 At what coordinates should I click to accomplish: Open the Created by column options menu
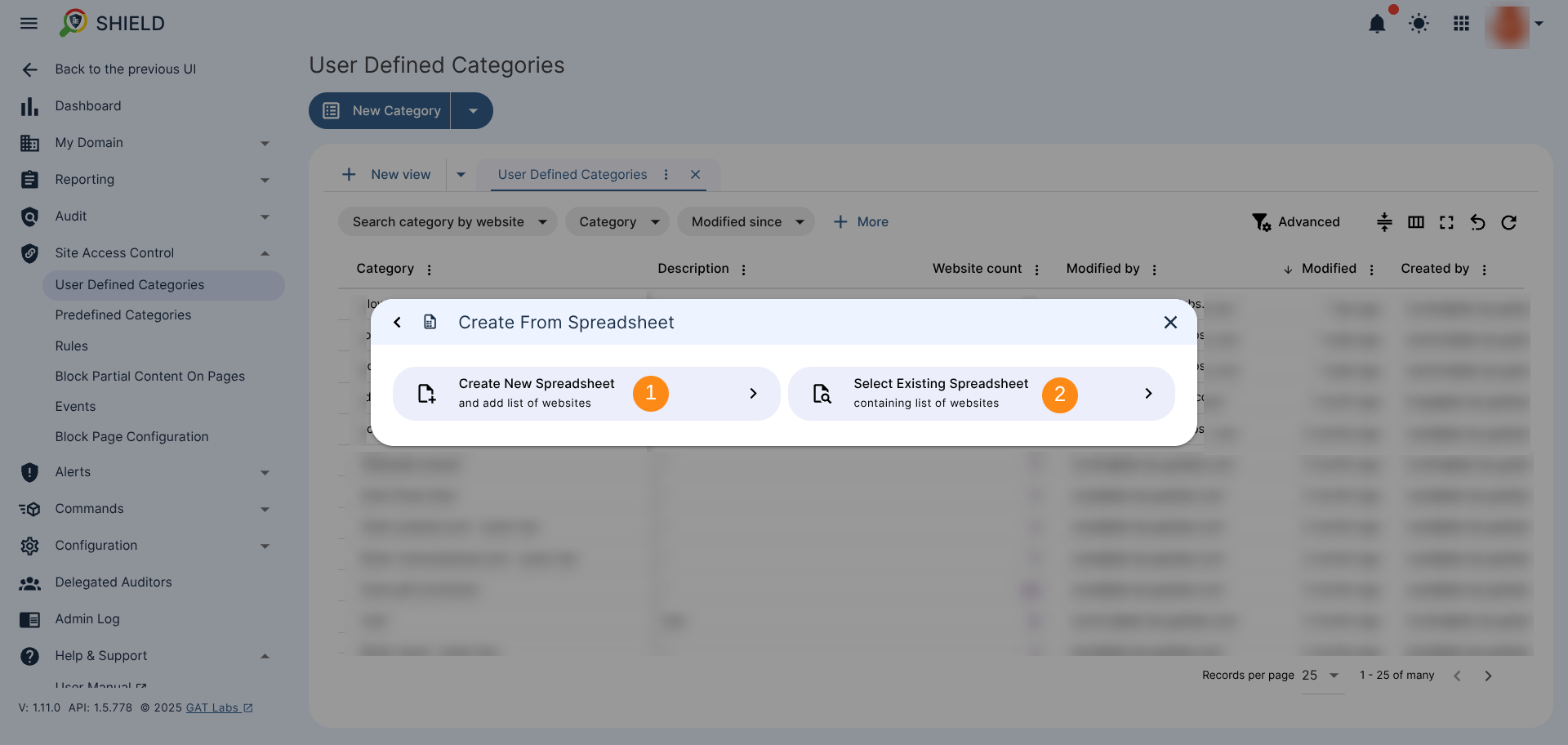click(x=1485, y=270)
